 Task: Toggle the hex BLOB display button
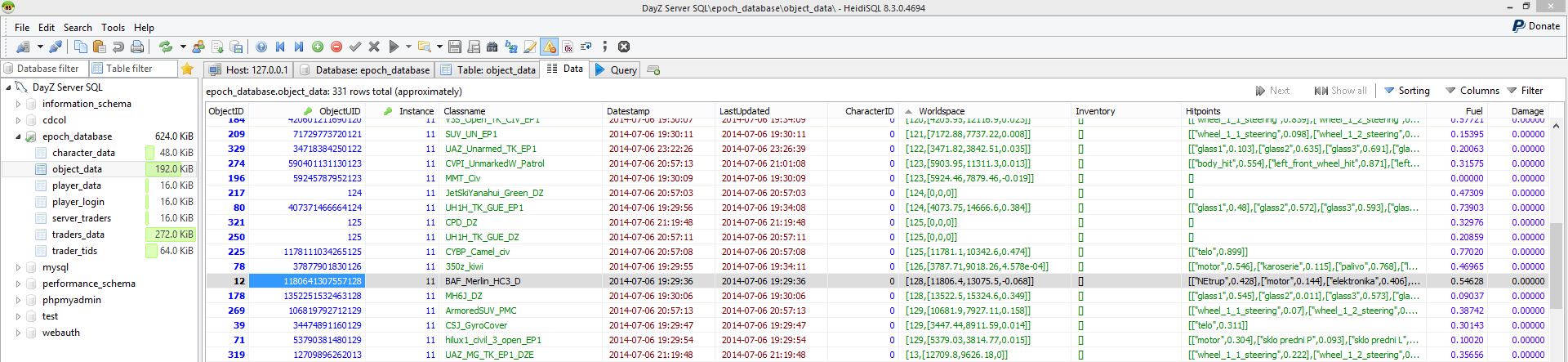tap(568, 47)
